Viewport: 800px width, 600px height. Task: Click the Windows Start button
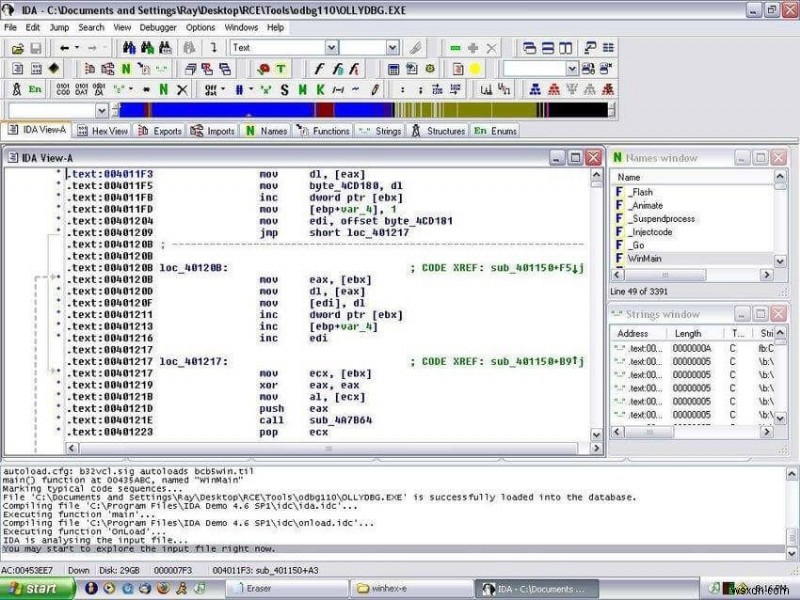click(x=35, y=588)
